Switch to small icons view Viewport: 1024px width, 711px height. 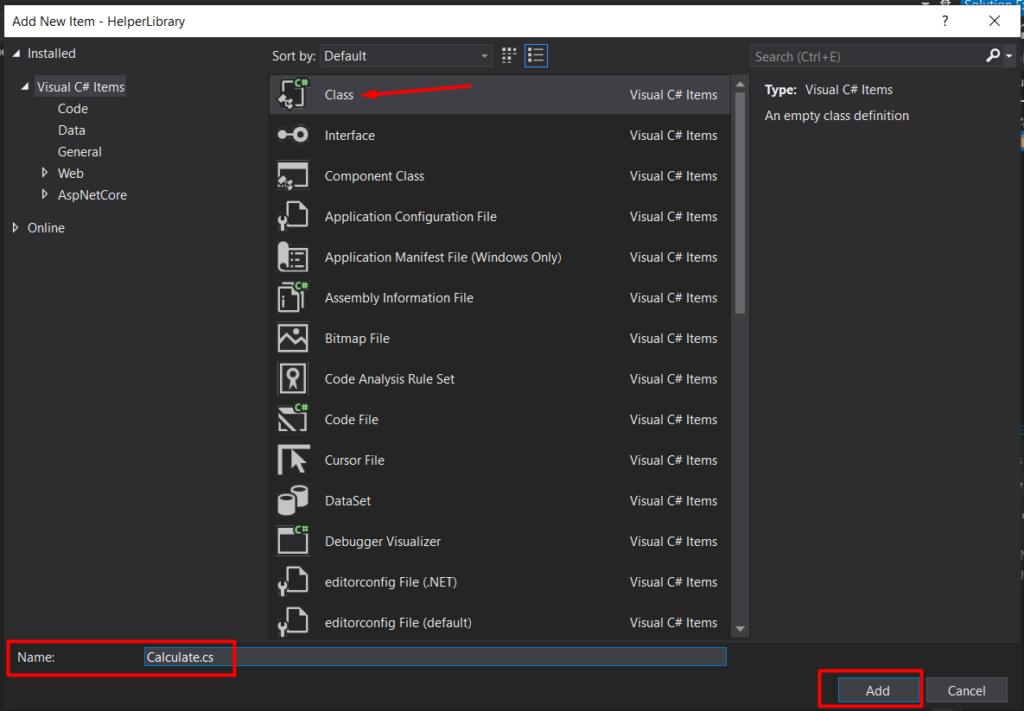pyautogui.click(x=508, y=55)
